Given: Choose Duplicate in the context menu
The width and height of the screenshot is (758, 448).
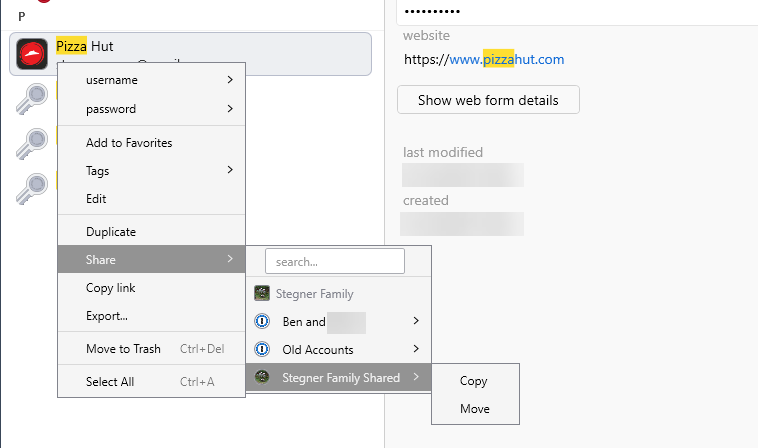Looking at the screenshot, I should tap(151, 231).
